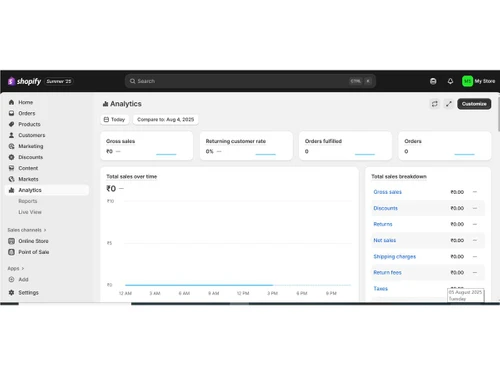This screenshot has height=375, width=500.
Task: Expand Sales channels section
Action: click(x=27, y=230)
